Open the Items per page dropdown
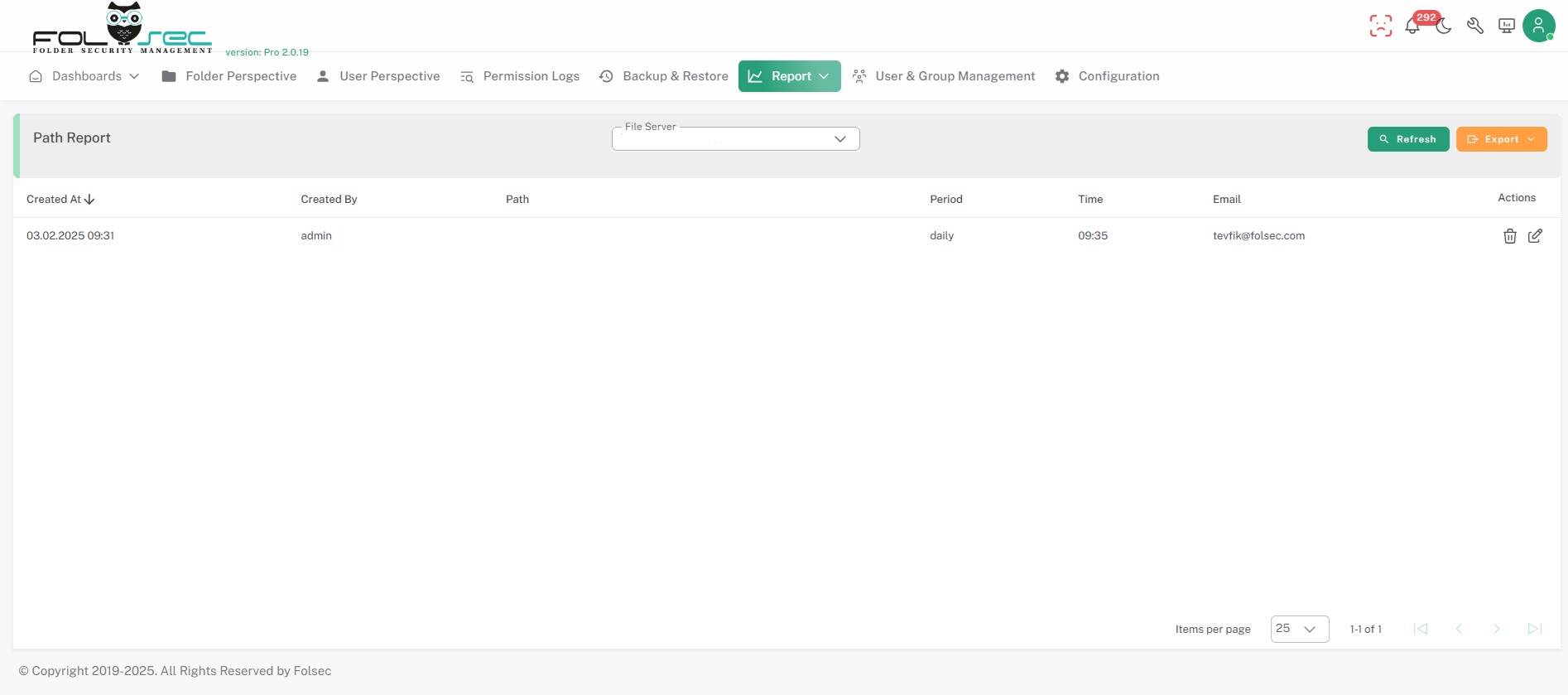Image resolution: width=1568 pixels, height=695 pixels. 1299,629
